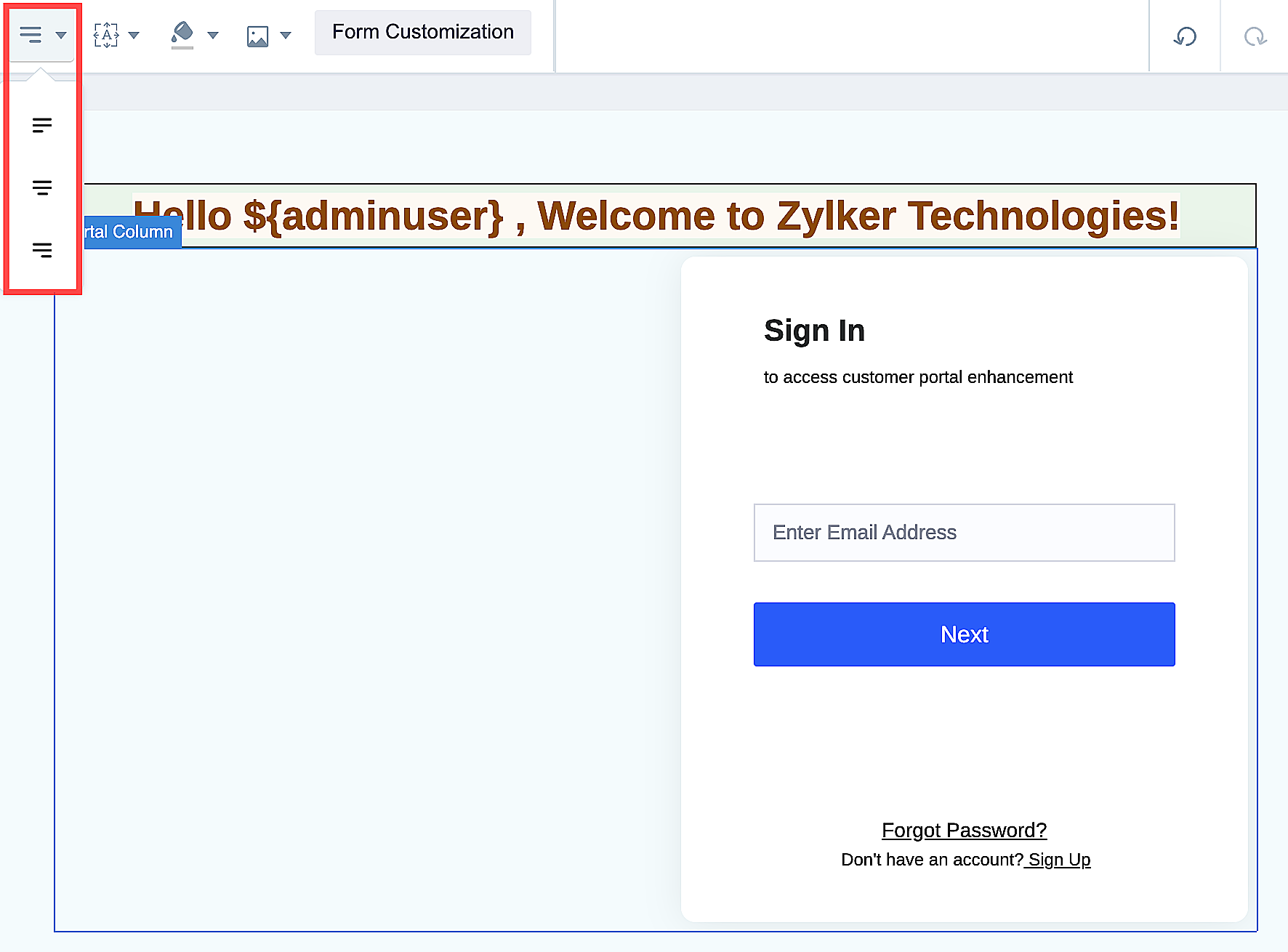Collapse the alignment dropdown arrow

coord(61,36)
